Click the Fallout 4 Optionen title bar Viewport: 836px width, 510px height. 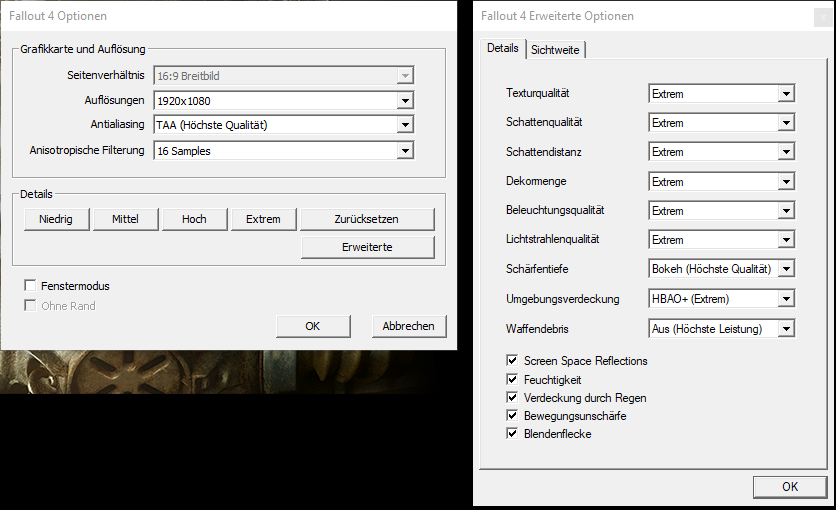(x=229, y=16)
